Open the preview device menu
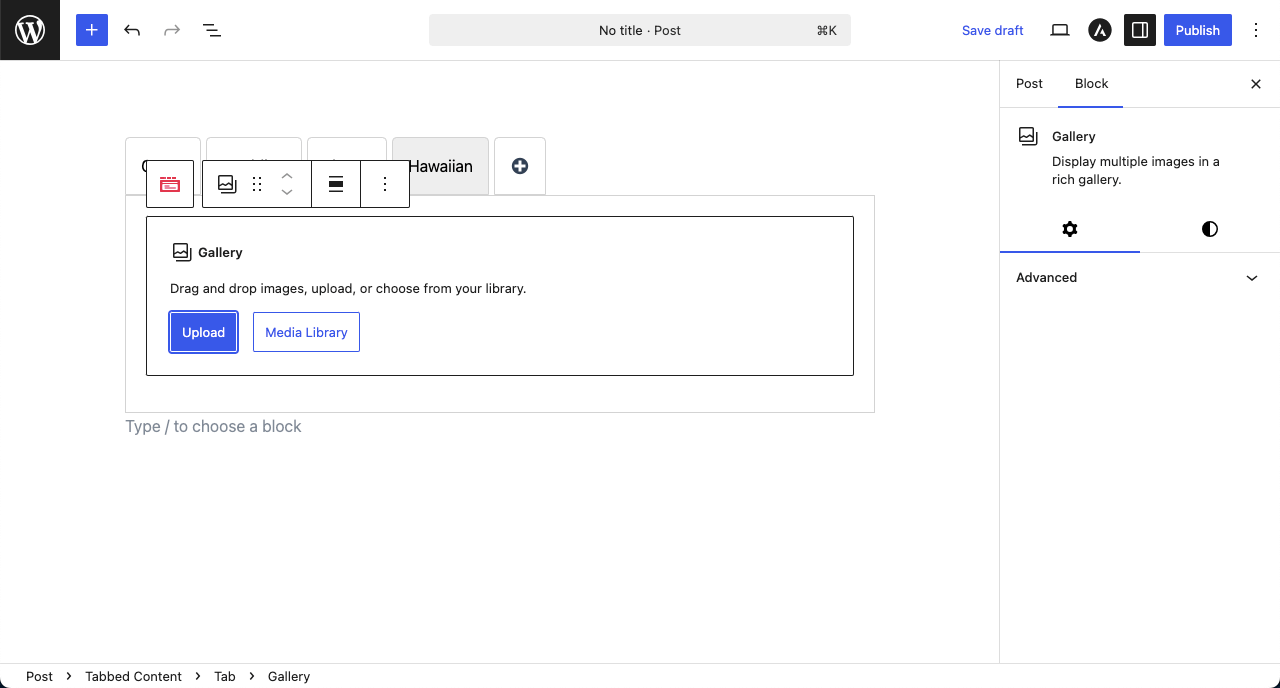The height and width of the screenshot is (688, 1280). [1059, 30]
